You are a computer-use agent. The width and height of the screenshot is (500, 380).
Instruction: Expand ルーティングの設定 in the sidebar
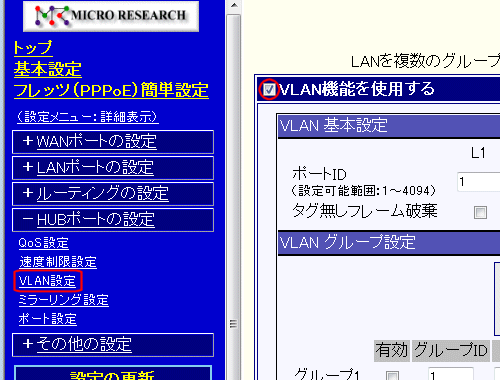pyautogui.click(x=113, y=194)
